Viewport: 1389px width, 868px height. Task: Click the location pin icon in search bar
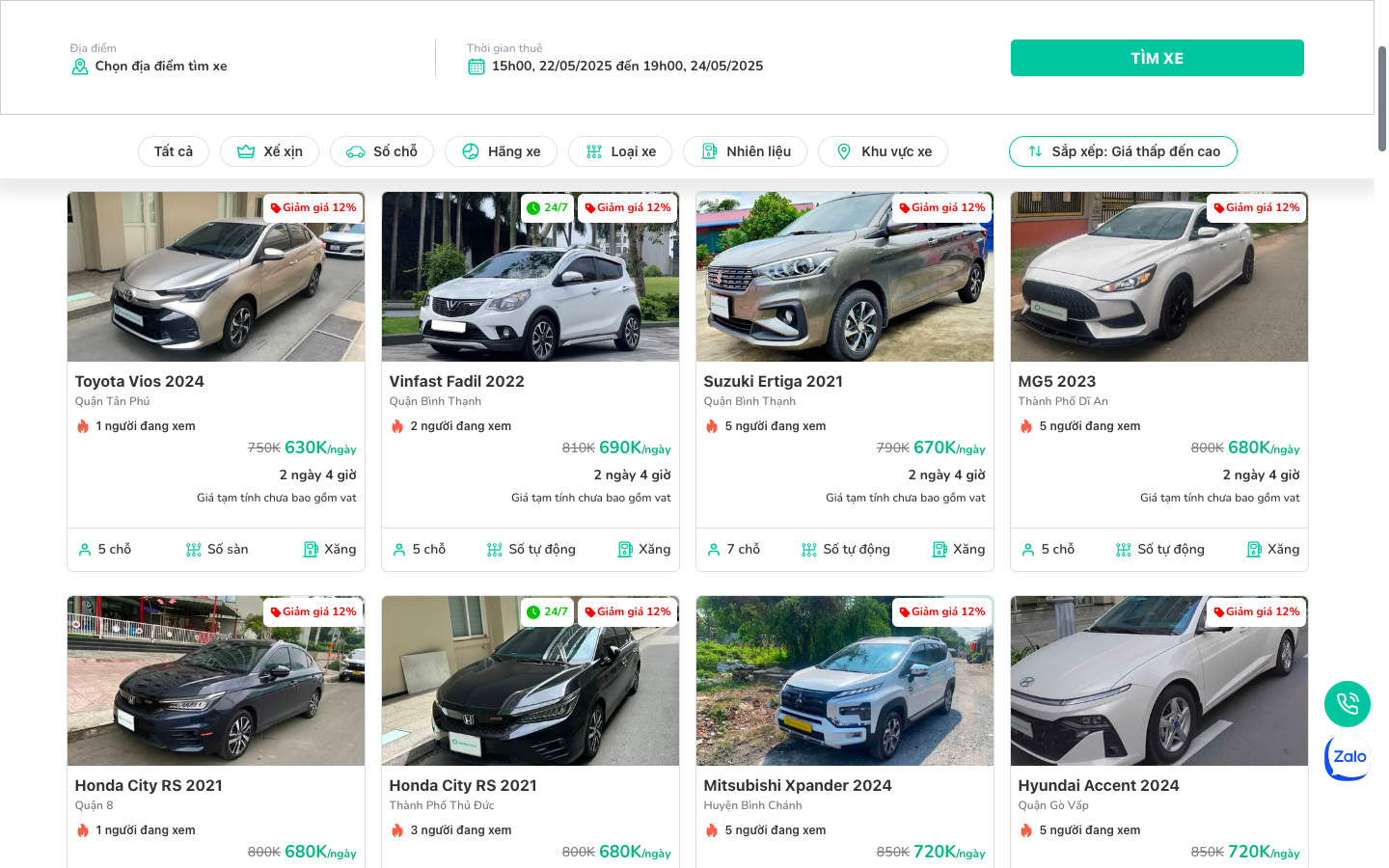pos(80,67)
